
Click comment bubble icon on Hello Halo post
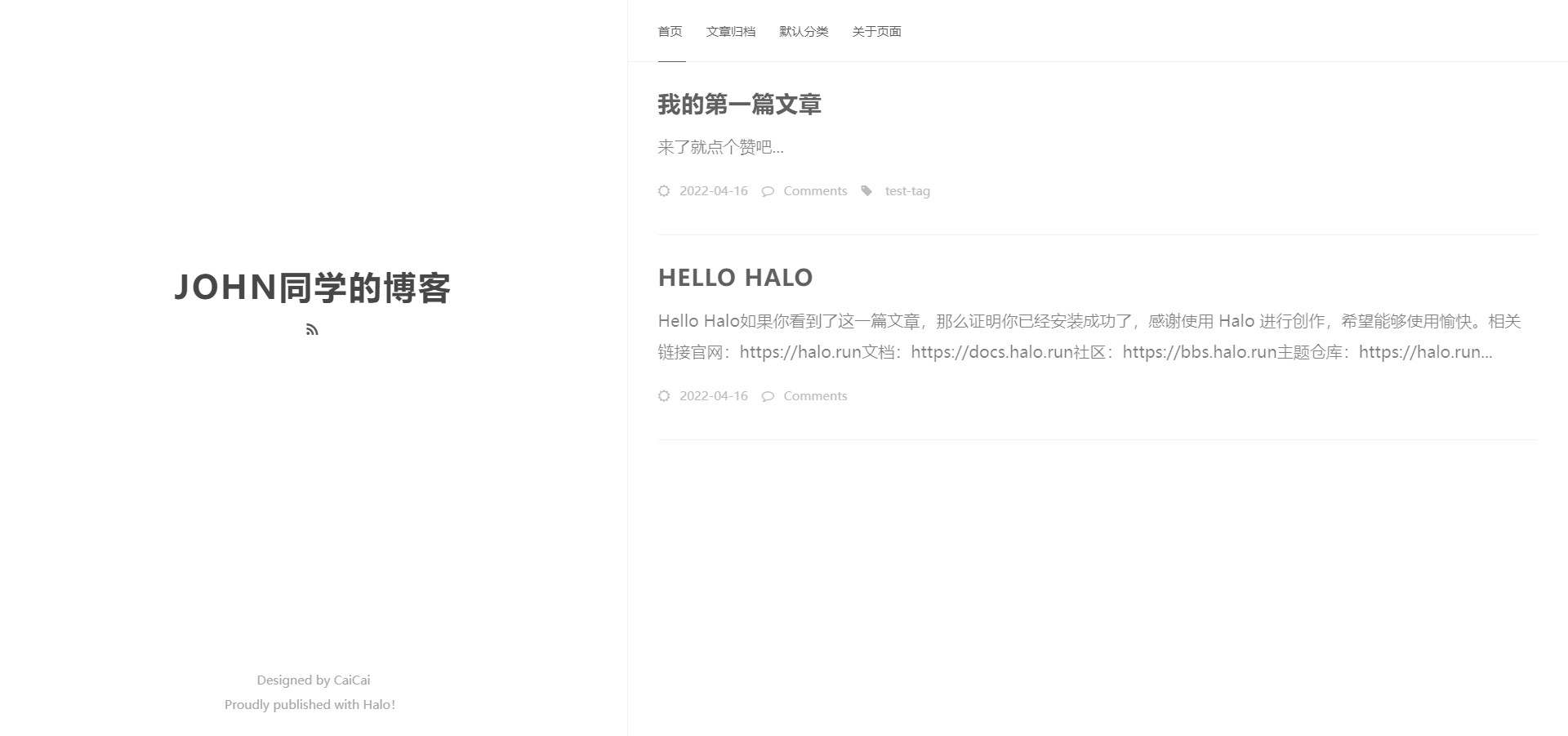point(768,396)
